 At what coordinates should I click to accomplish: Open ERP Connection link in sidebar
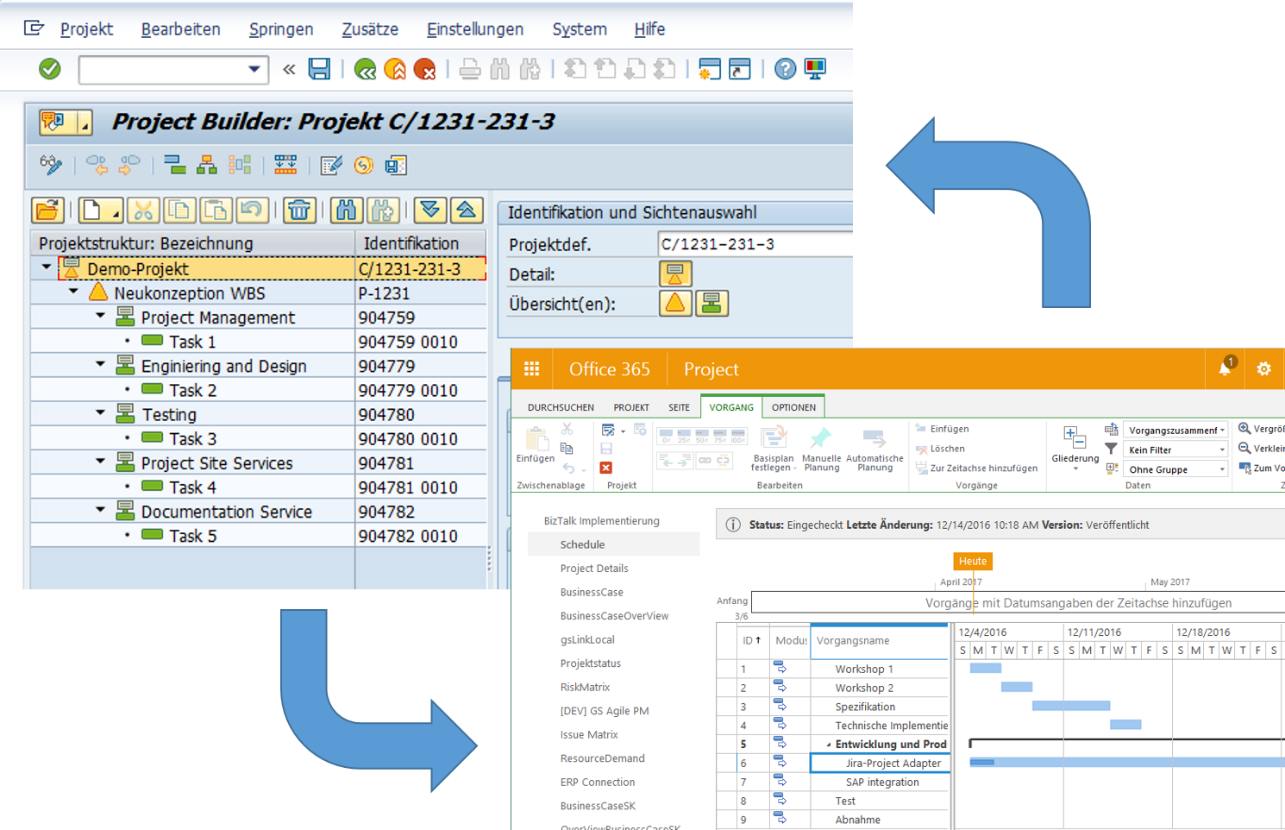[x=597, y=782]
